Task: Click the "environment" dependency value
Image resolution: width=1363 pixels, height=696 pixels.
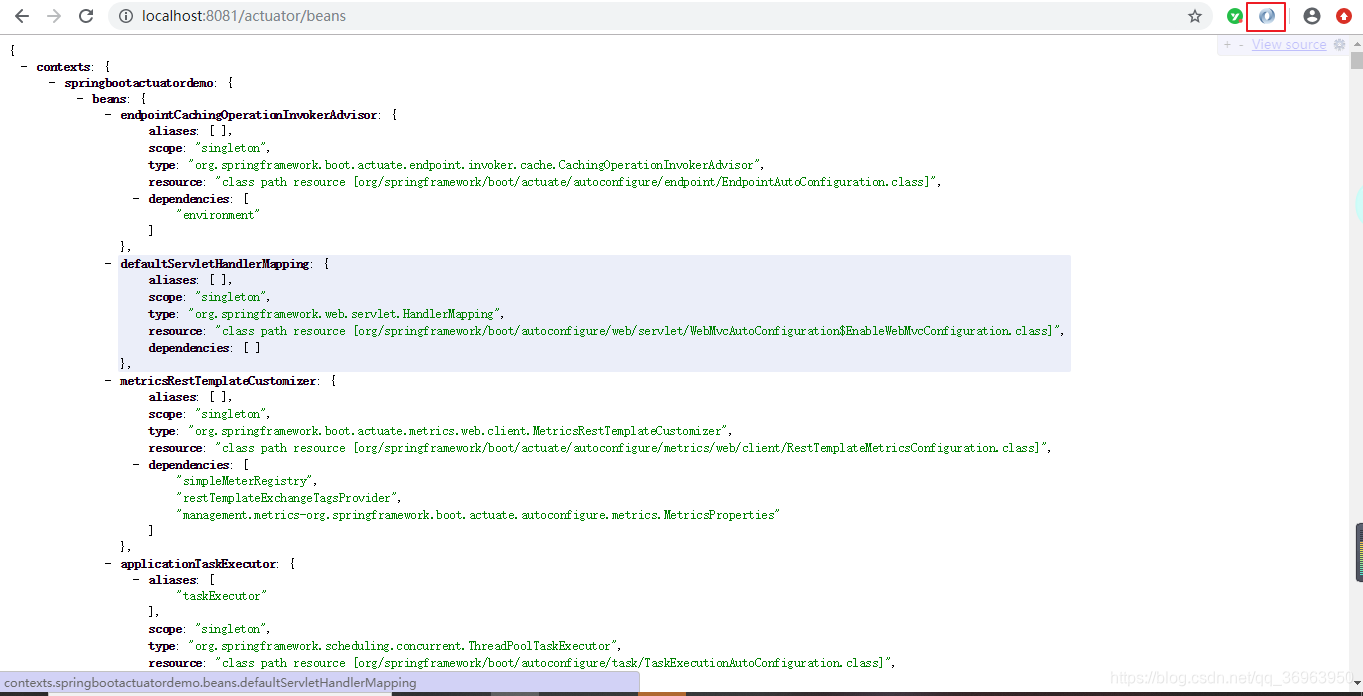Action: pyautogui.click(x=219, y=214)
